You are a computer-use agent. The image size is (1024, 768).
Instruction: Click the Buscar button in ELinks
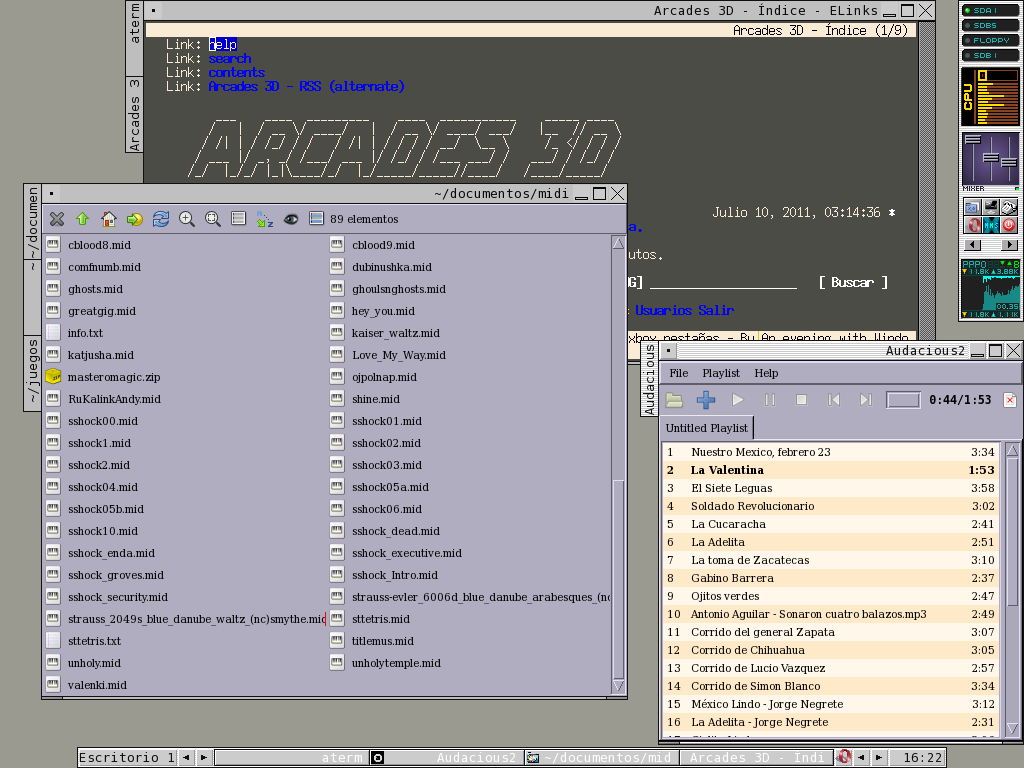tap(853, 282)
